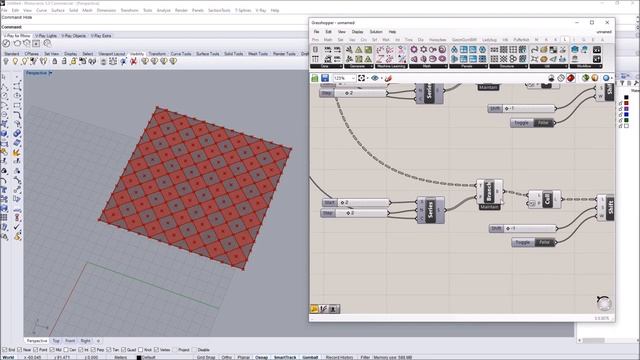
Task: Open a file using the green Grasshopper icon
Action: (315, 78)
